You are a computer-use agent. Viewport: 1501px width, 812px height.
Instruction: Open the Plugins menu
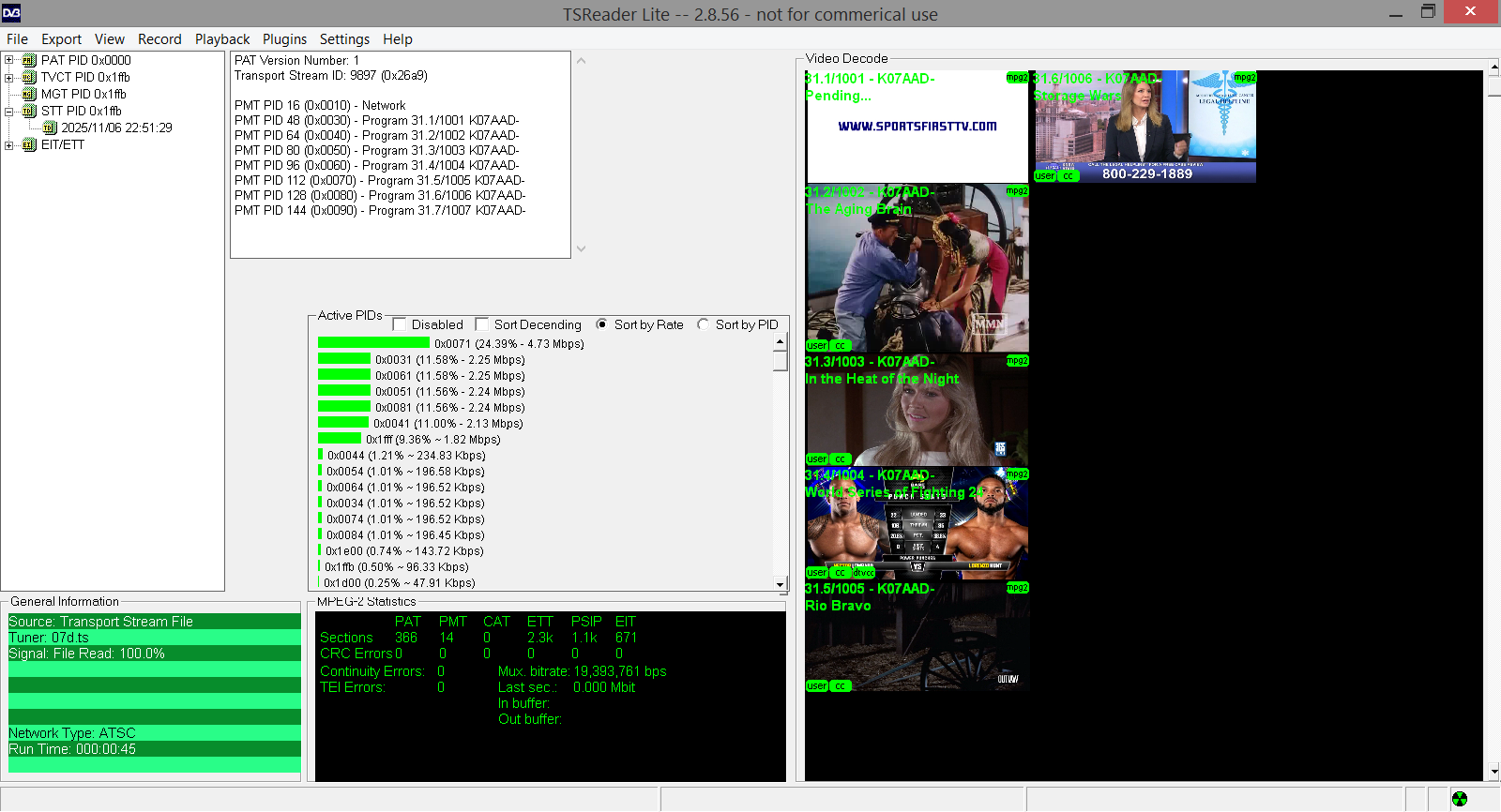pyautogui.click(x=284, y=39)
